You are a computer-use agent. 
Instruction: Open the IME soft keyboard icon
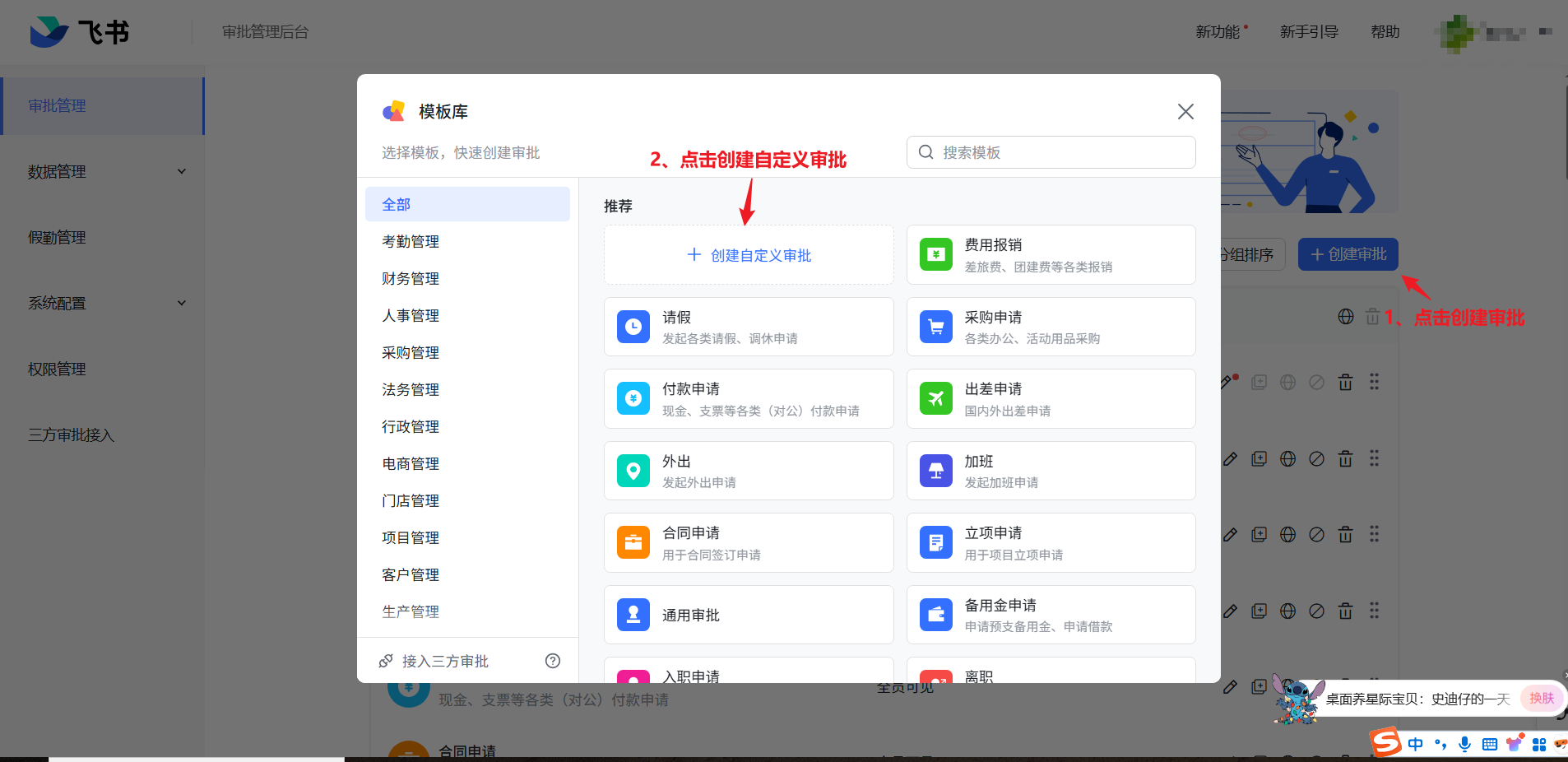(x=1489, y=745)
